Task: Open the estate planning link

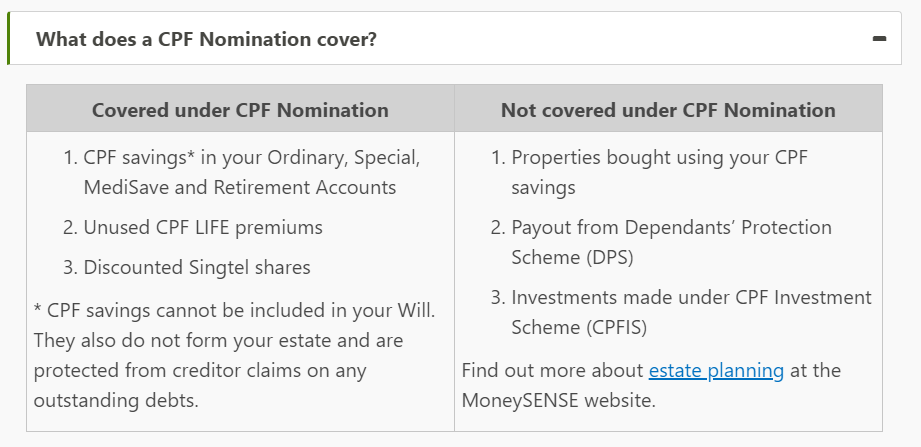Action: click(x=716, y=371)
